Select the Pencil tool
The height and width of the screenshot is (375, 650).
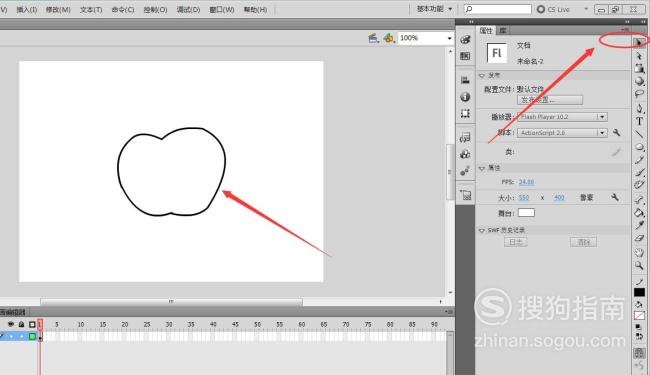pyautogui.click(x=639, y=160)
